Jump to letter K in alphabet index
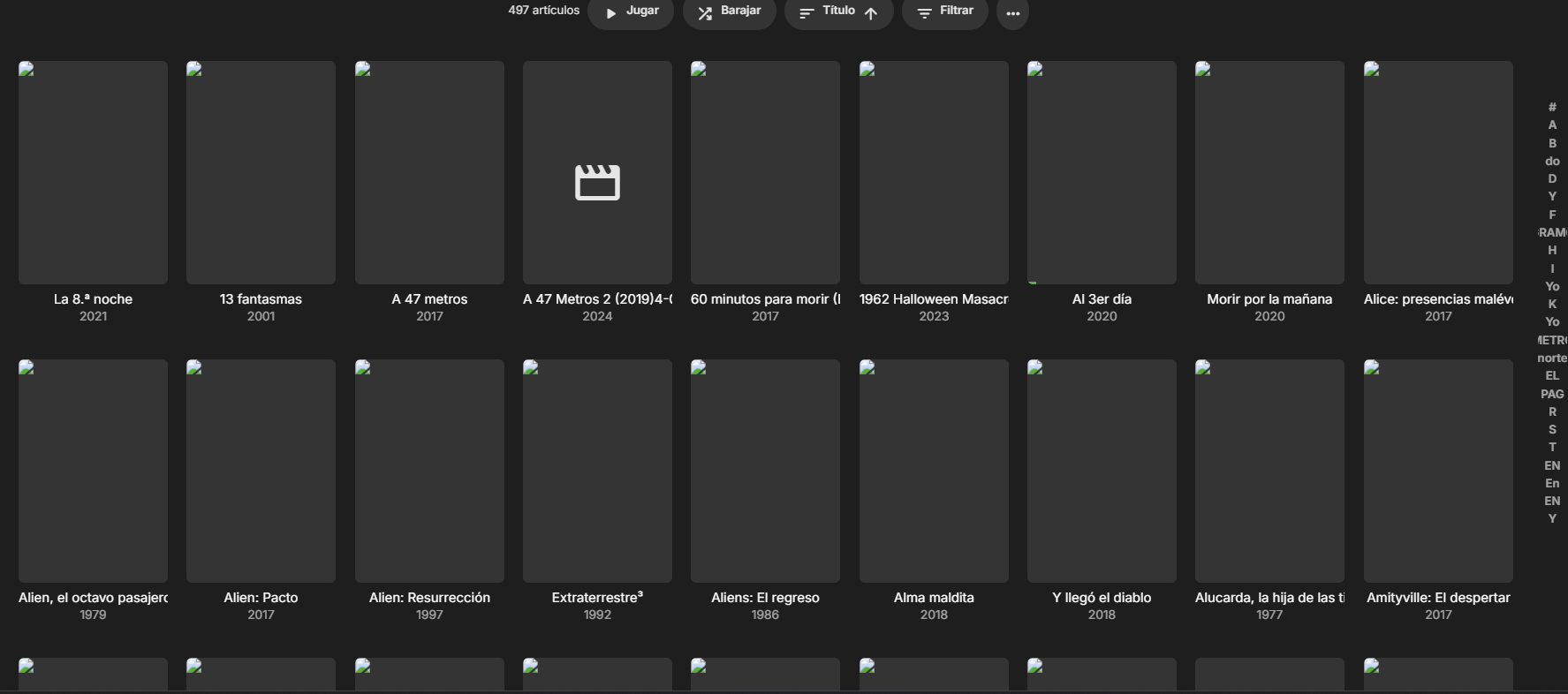The width and height of the screenshot is (1568, 694). click(1552, 304)
